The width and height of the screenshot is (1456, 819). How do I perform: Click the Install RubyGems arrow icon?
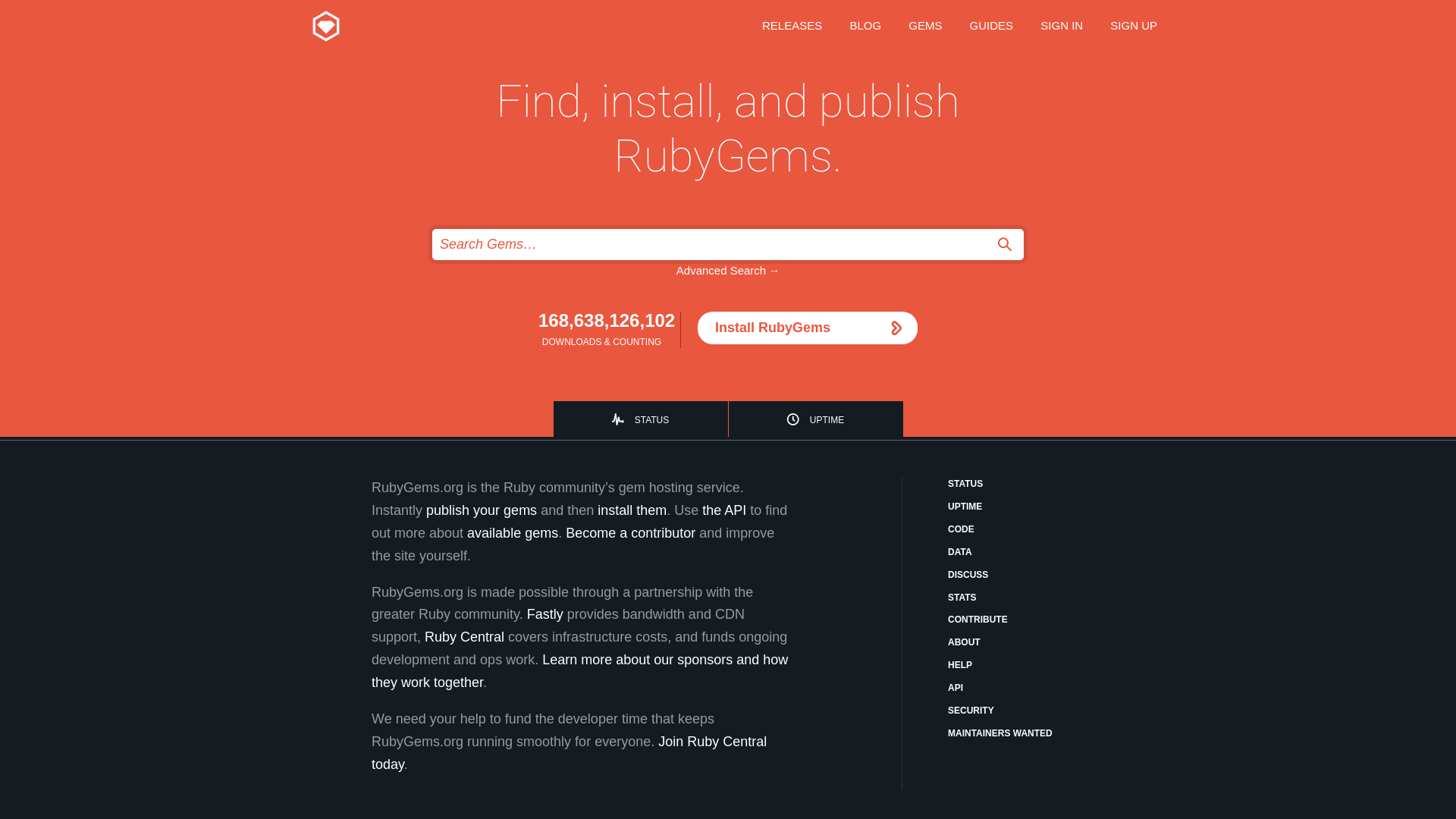[895, 327]
